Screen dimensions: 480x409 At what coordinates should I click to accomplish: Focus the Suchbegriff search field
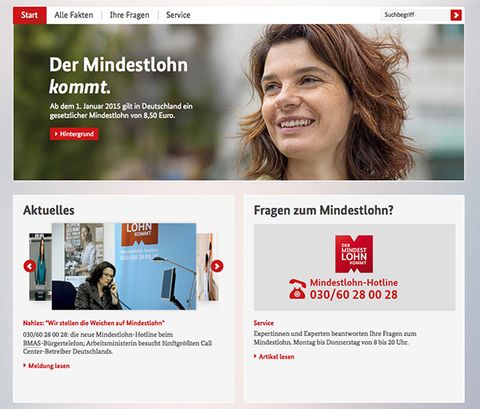pos(415,15)
